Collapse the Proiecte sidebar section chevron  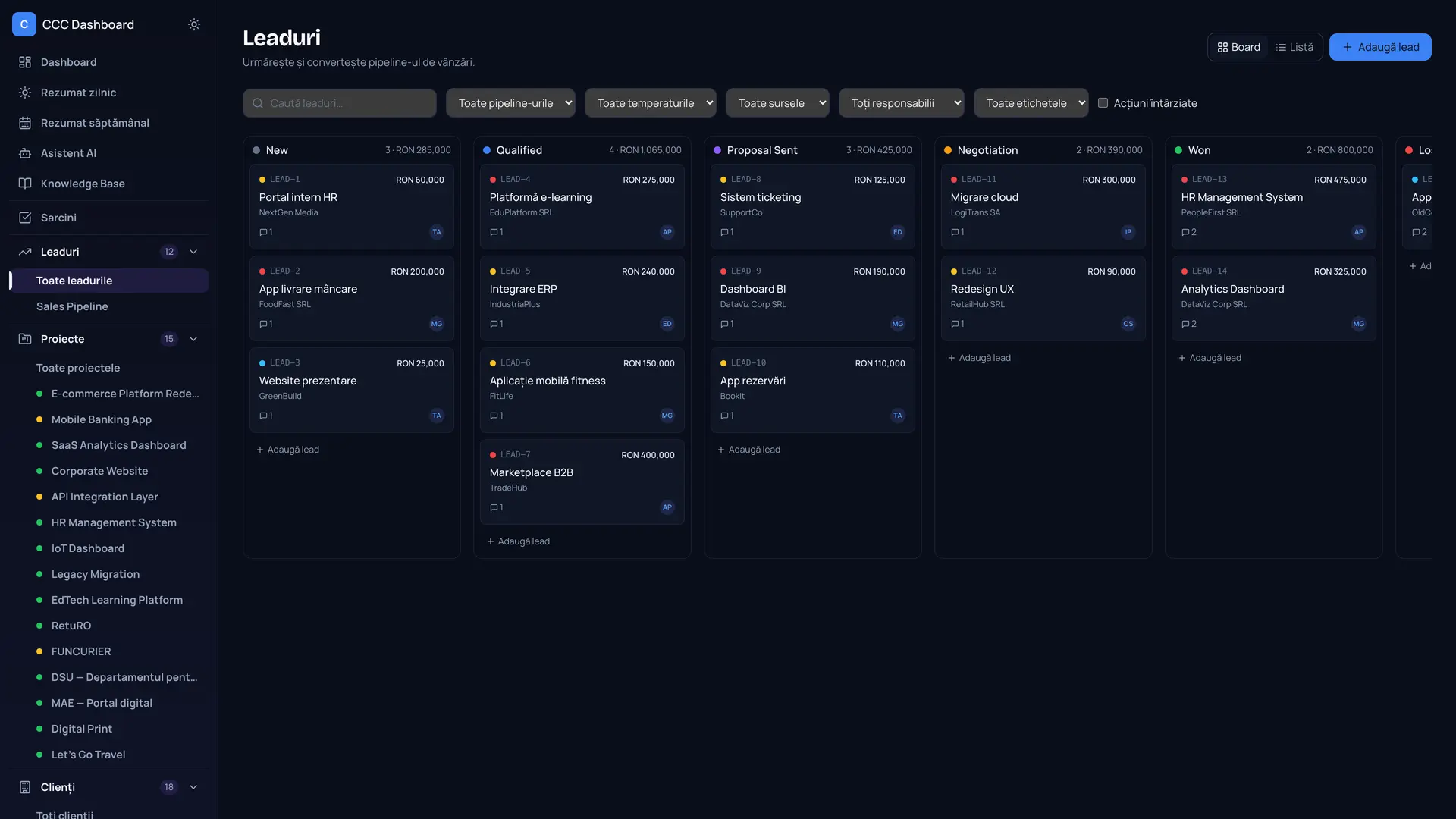click(x=193, y=339)
